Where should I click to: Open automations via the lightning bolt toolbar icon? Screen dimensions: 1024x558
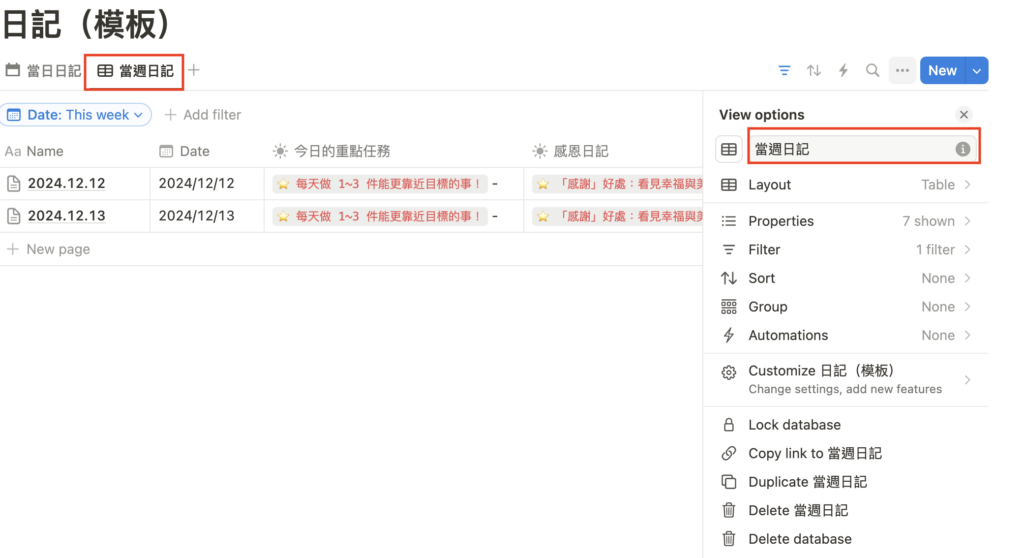843,71
